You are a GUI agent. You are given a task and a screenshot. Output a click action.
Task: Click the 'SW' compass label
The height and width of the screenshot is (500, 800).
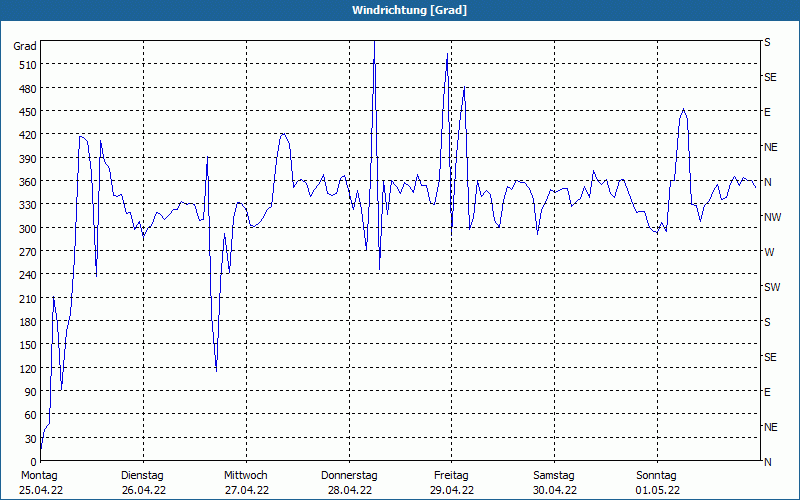[x=772, y=287]
